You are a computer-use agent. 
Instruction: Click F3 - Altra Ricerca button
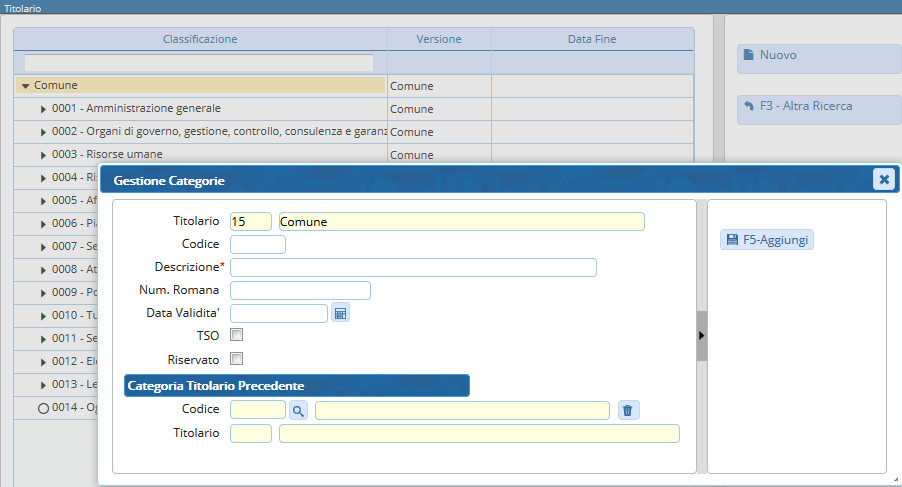coord(818,107)
